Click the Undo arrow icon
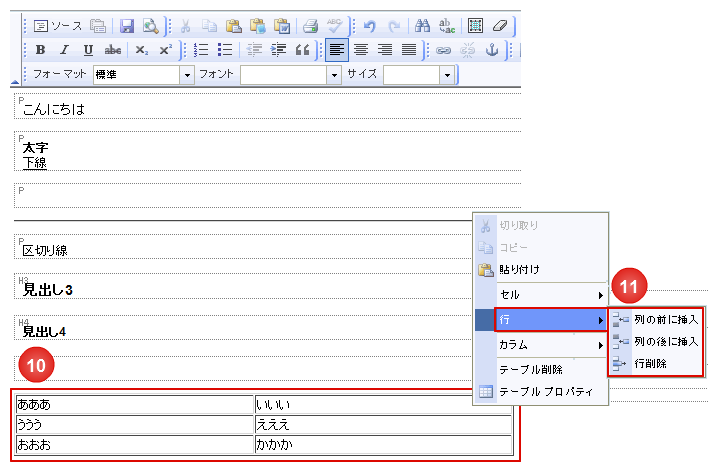 [369, 26]
